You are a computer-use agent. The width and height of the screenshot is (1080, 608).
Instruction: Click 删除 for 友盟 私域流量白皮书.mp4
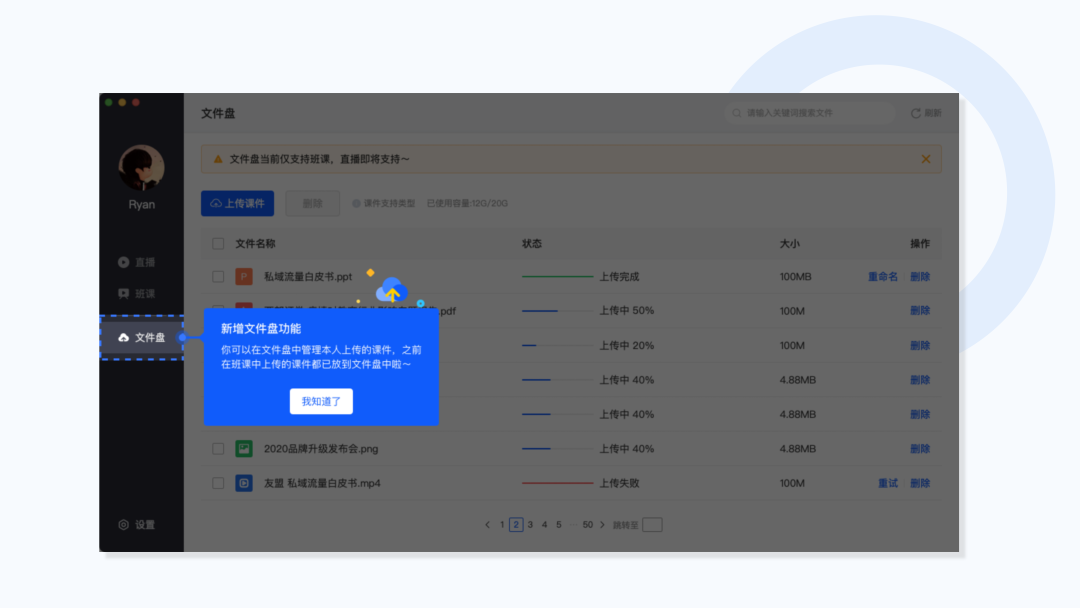point(920,483)
